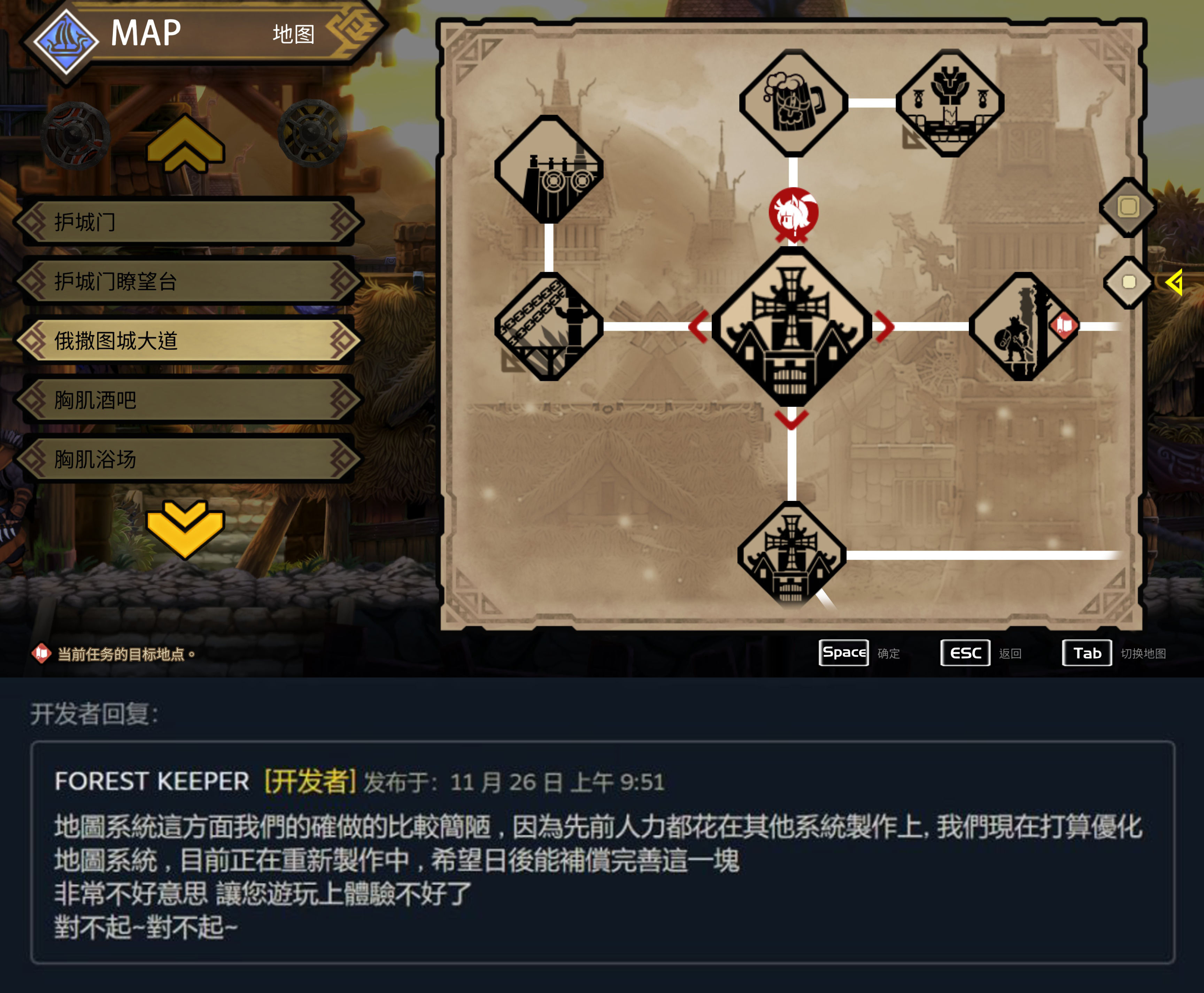Viewport: 1204px width, 993px height.
Task: Select the muscle bathhouse node at top right
Action: coord(950,103)
